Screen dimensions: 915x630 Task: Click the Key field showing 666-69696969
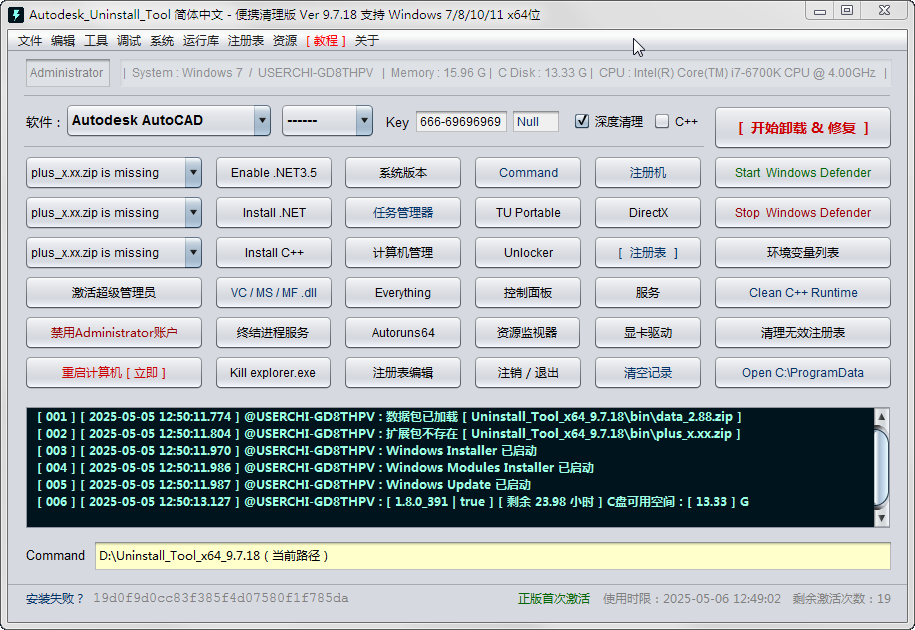tap(461, 121)
